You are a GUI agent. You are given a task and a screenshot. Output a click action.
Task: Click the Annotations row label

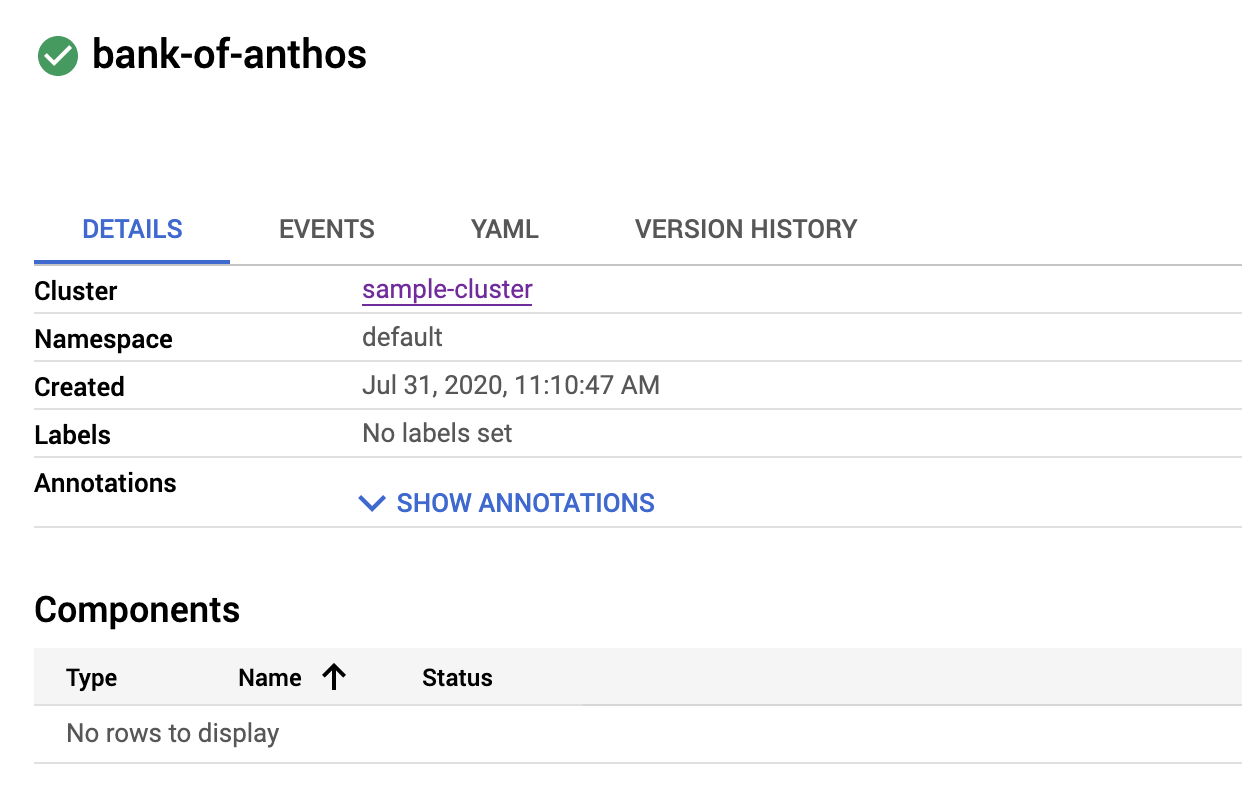pyautogui.click(x=105, y=483)
